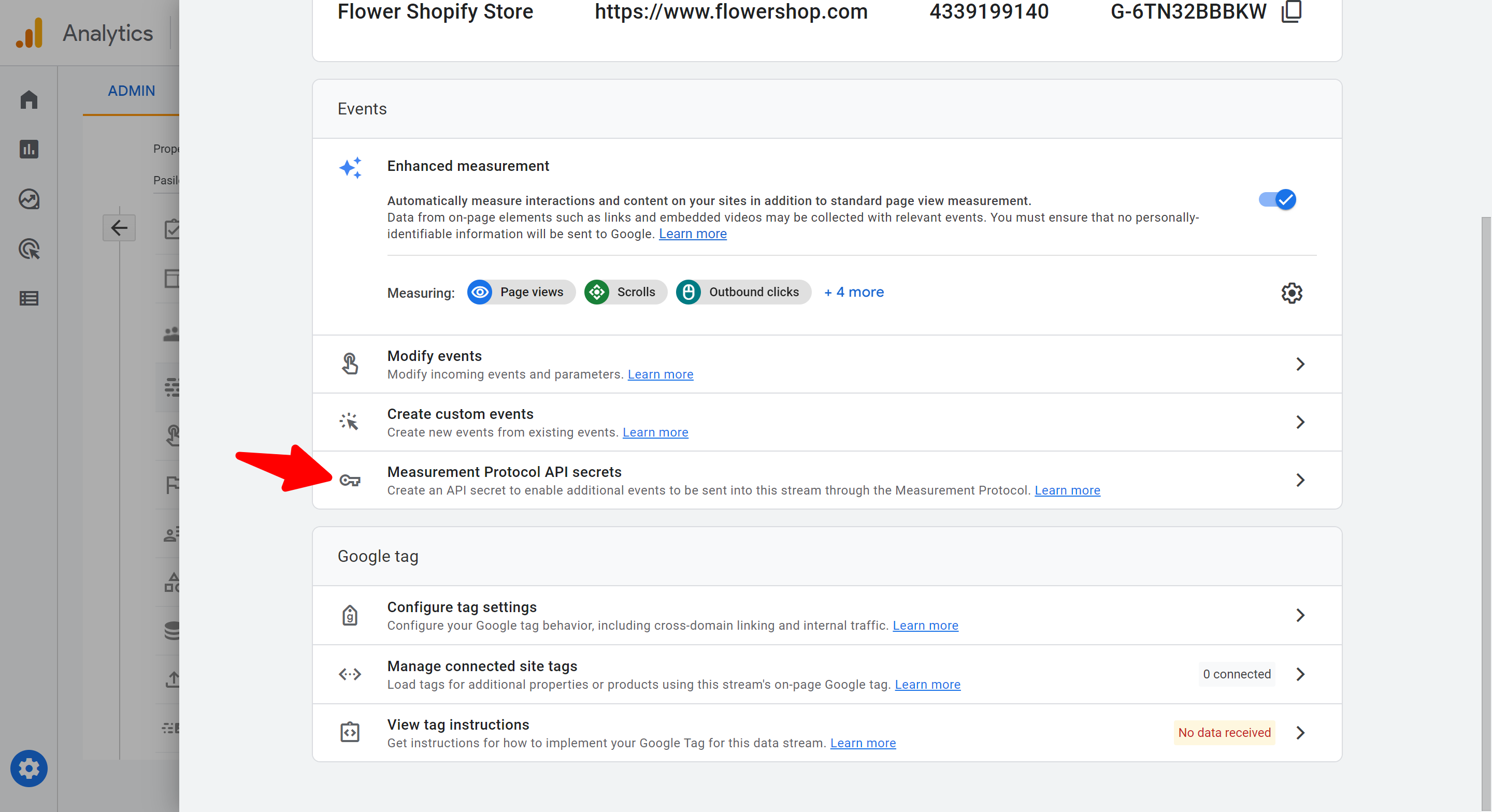Expand Create custom events chevron
This screenshot has height=812, width=1492.
(x=1300, y=422)
